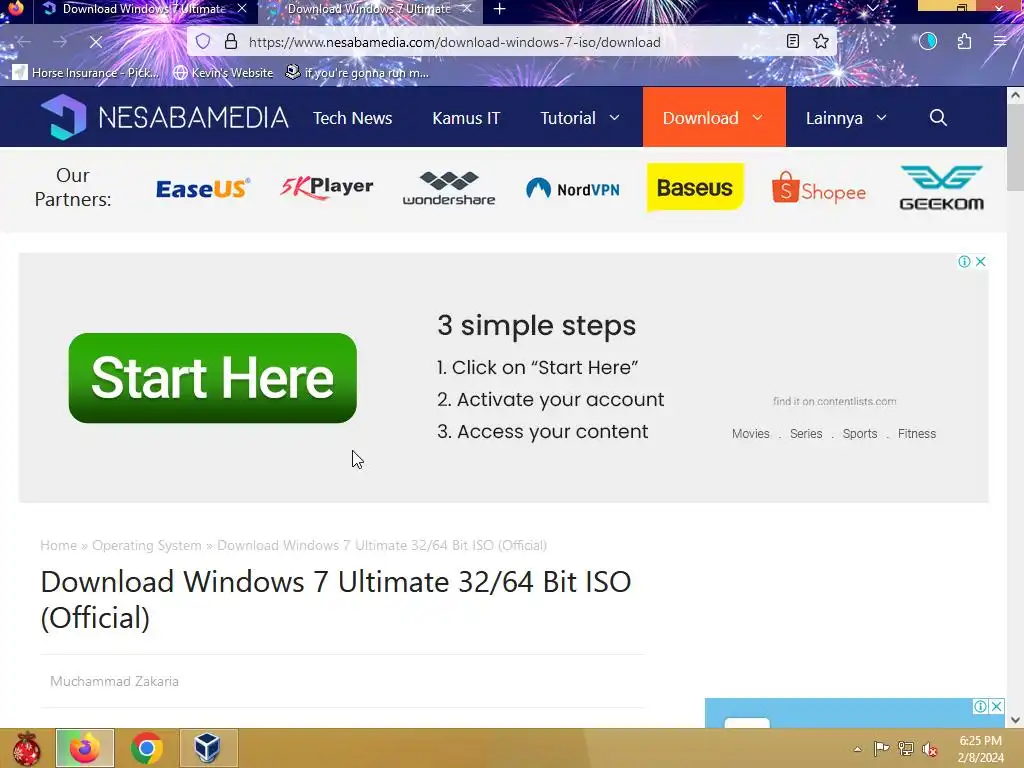Open Kamus IT section

[466, 118]
